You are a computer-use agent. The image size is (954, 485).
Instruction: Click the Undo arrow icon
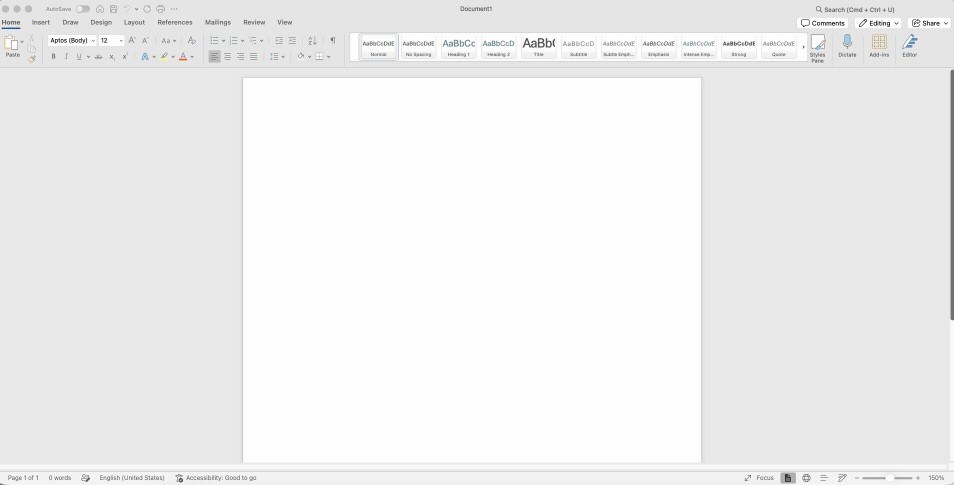128,9
